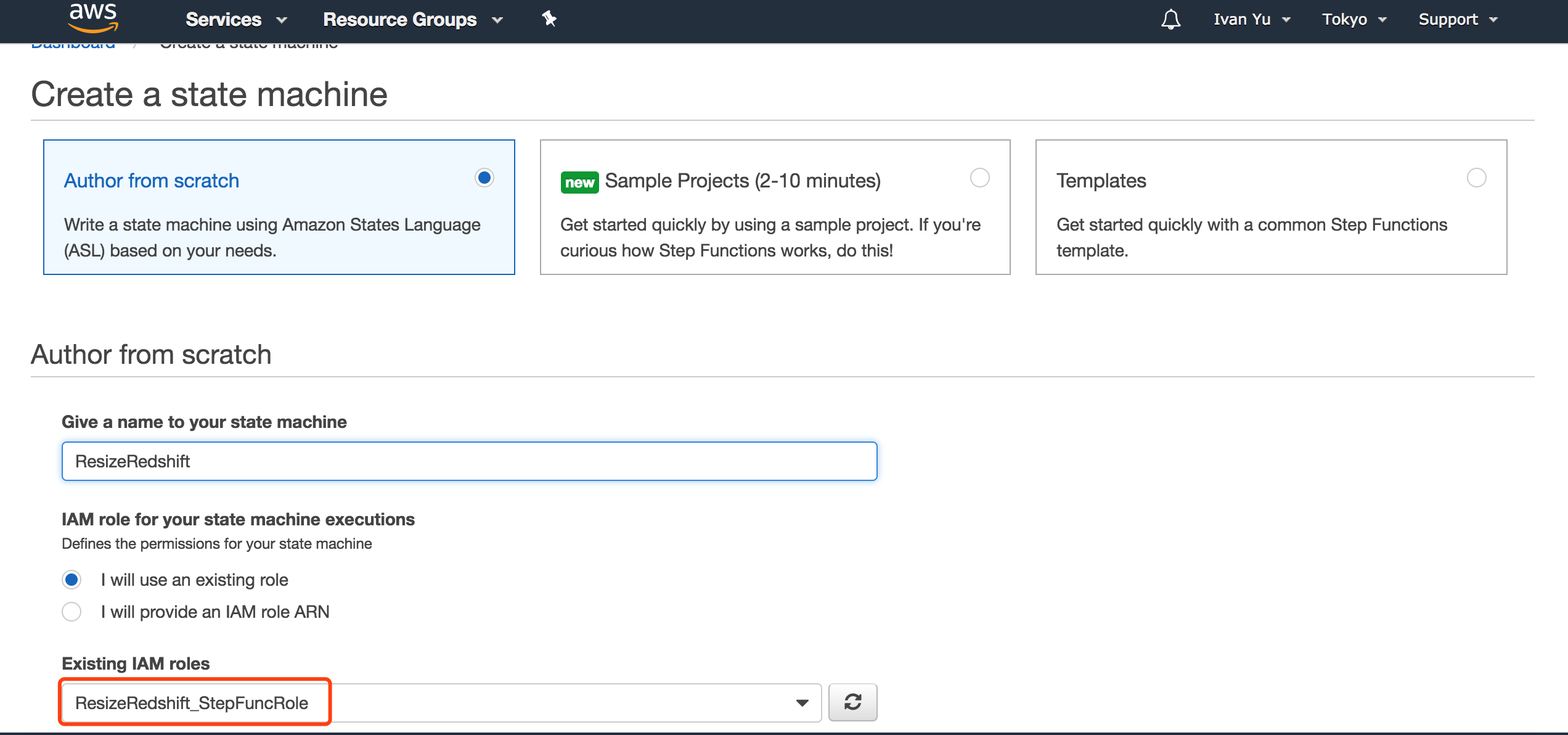Select the Templates radio button
1568x735 pixels.
[1476, 178]
